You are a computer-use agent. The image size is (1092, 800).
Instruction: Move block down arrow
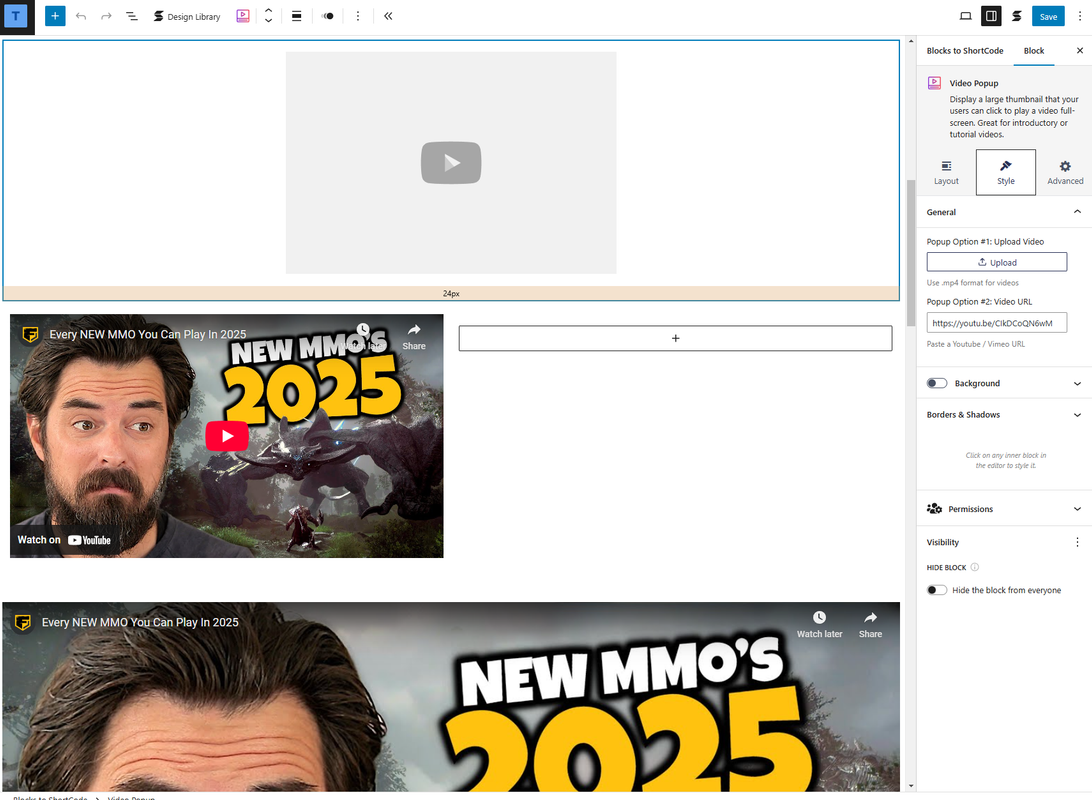click(x=268, y=22)
